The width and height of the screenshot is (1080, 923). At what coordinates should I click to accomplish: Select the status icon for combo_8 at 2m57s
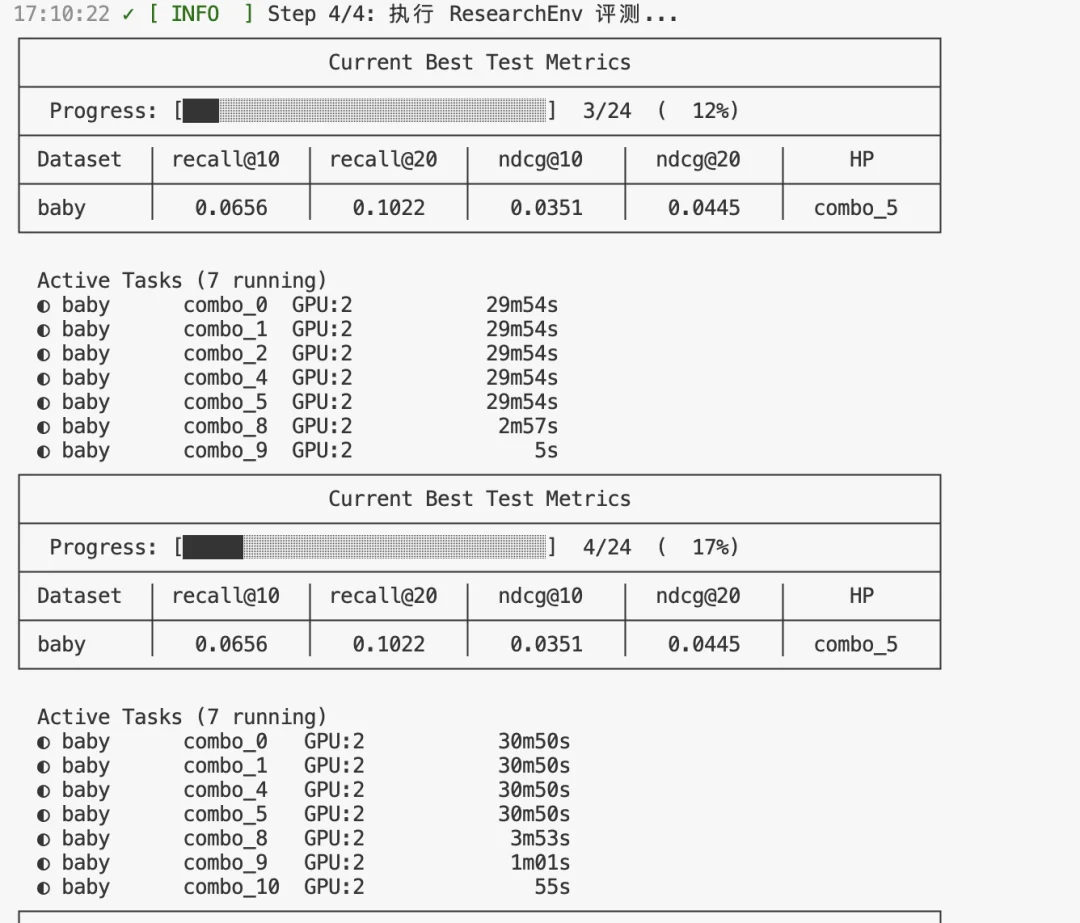pyautogui.click(x=43, y=427)
